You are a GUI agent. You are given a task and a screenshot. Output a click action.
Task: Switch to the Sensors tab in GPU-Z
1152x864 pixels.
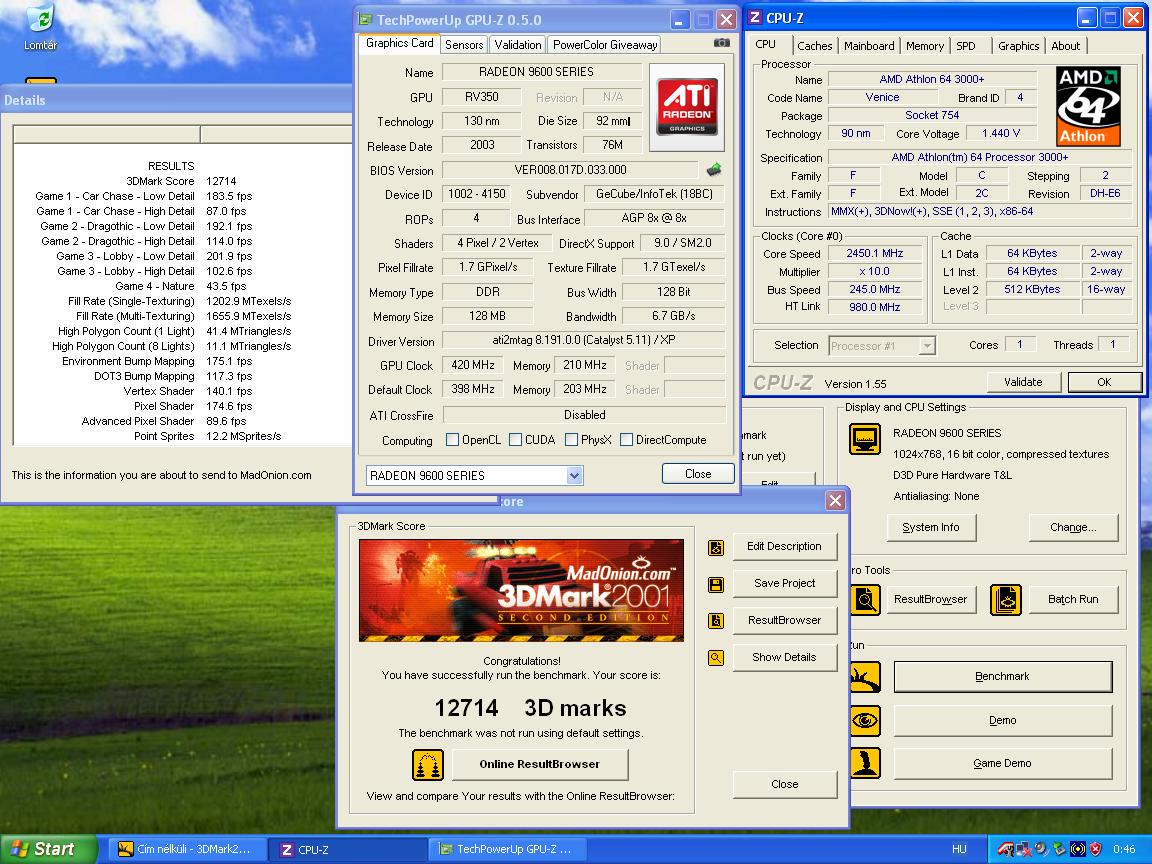(464, 45)
